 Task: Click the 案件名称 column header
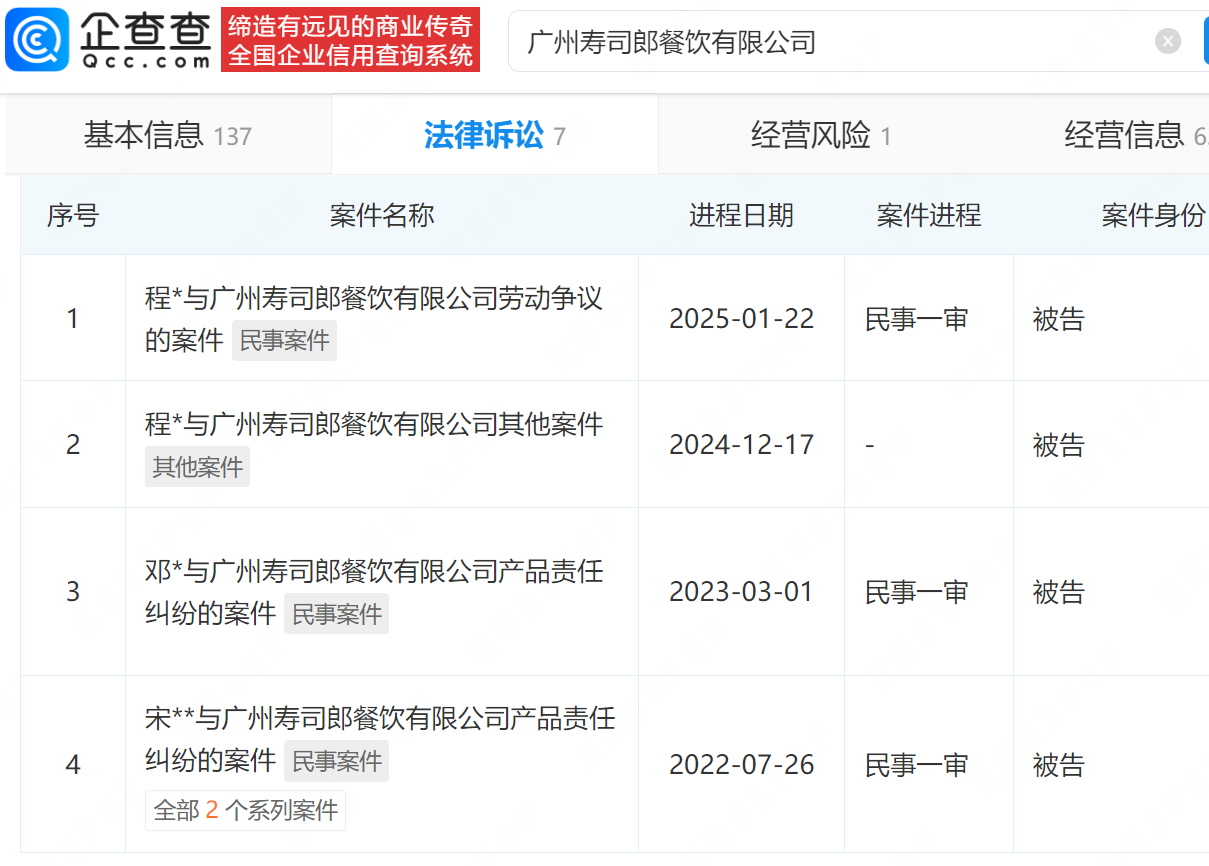(x=382, y=215)
